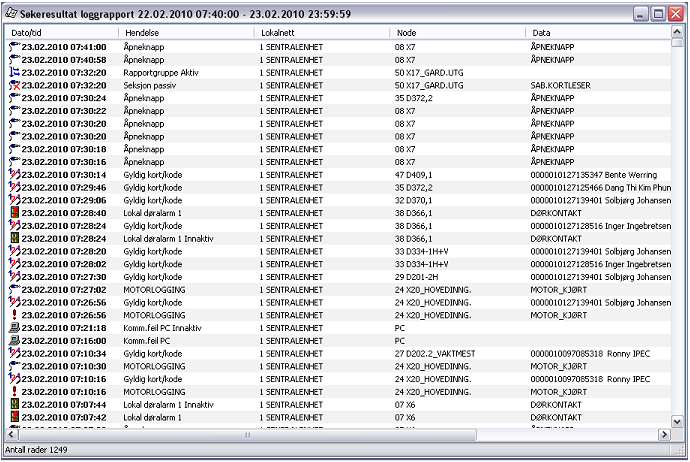Click the computer icon beside Komm.feil PC Innaktiv
This screenshot has width=690, height=462.
14,328
